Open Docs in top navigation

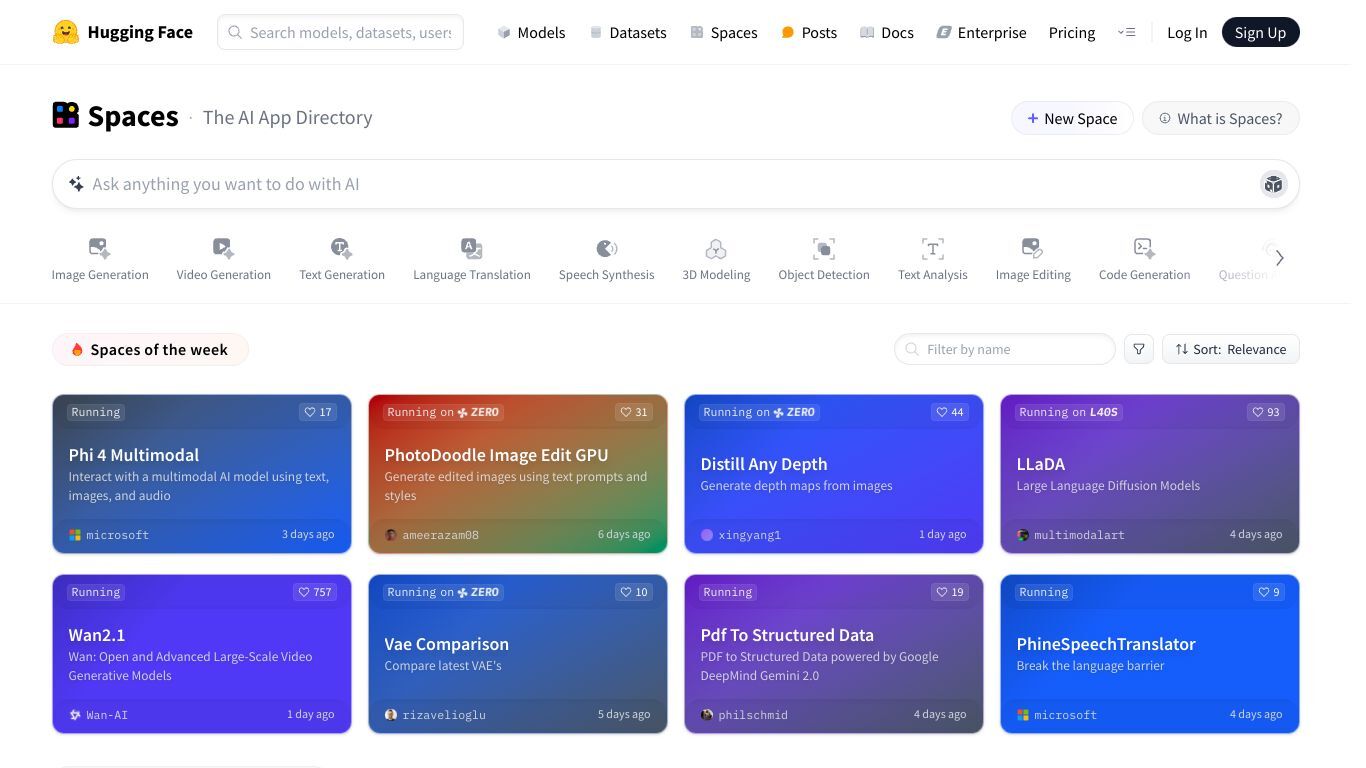click(887, 32)
